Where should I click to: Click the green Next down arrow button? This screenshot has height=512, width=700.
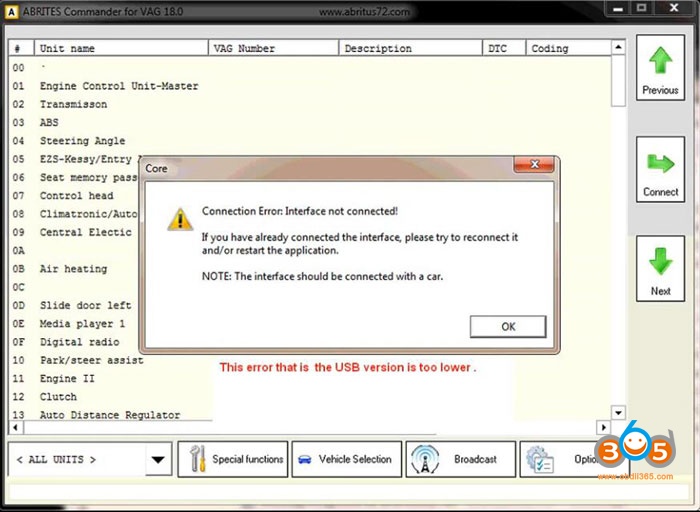(660, 269)
